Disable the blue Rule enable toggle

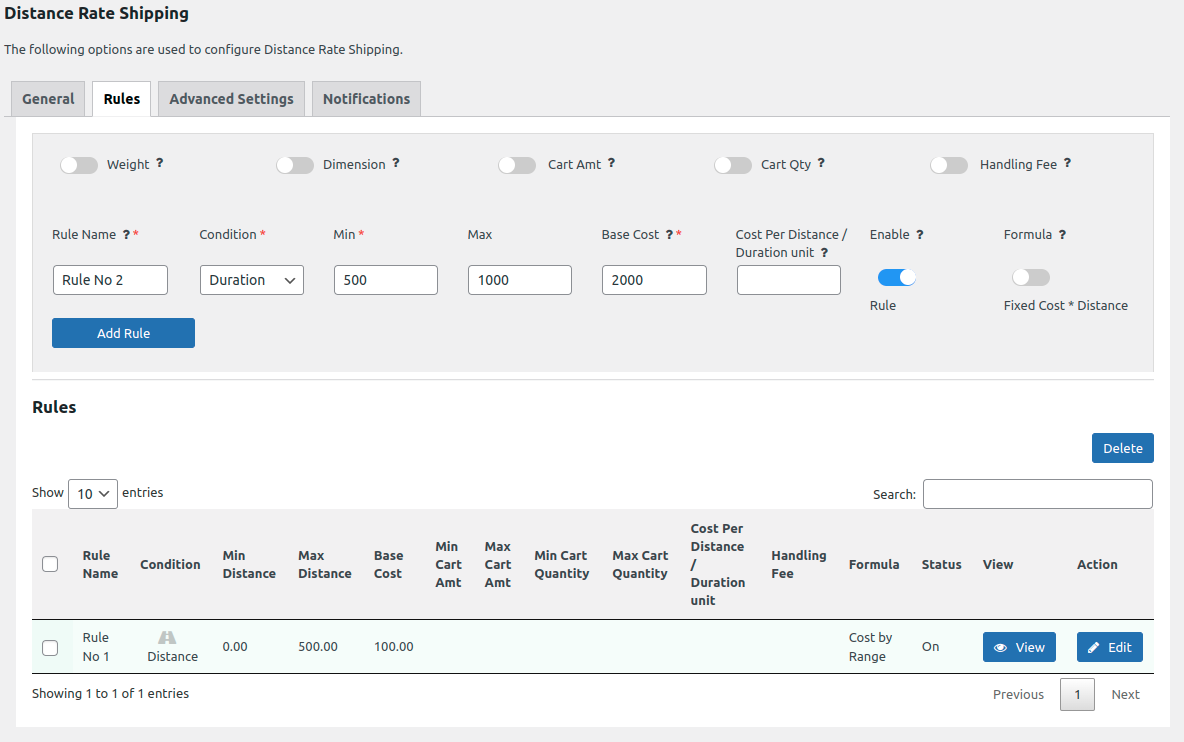897,277
